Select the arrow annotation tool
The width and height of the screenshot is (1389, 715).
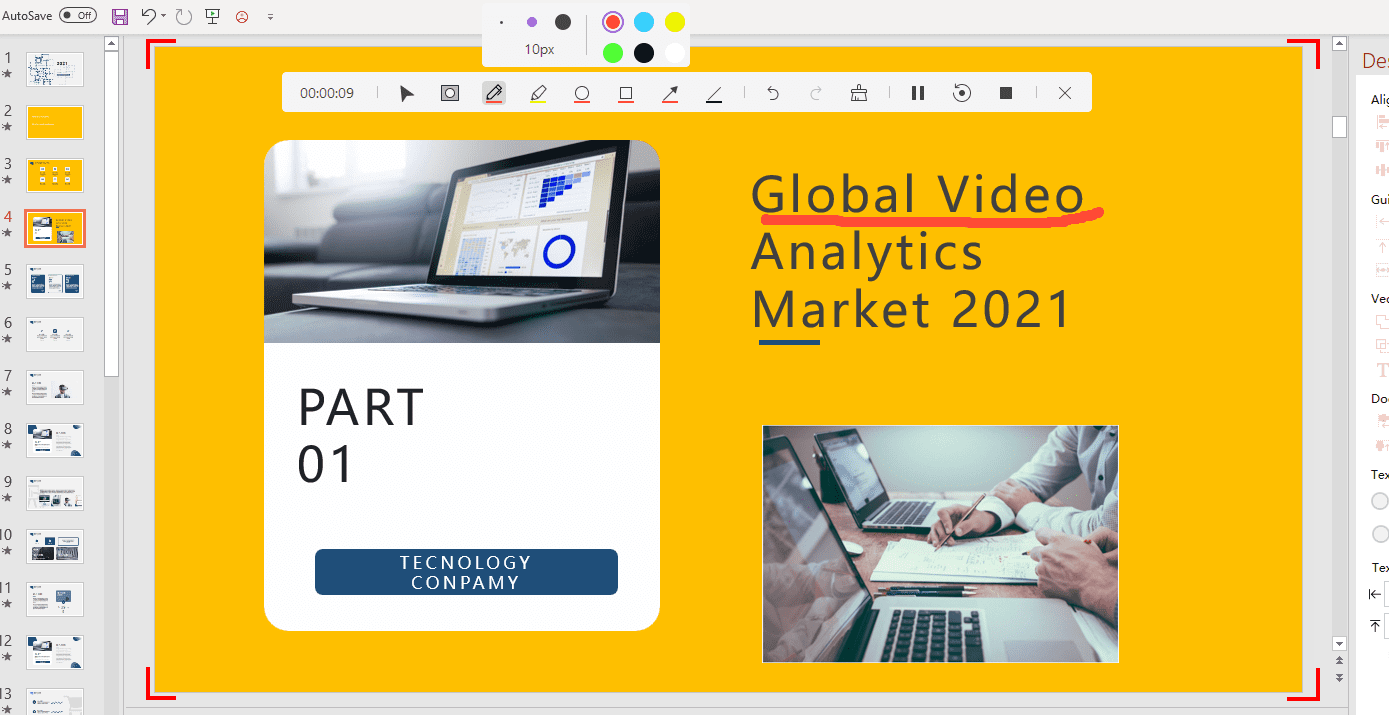(x=670, y=93)
